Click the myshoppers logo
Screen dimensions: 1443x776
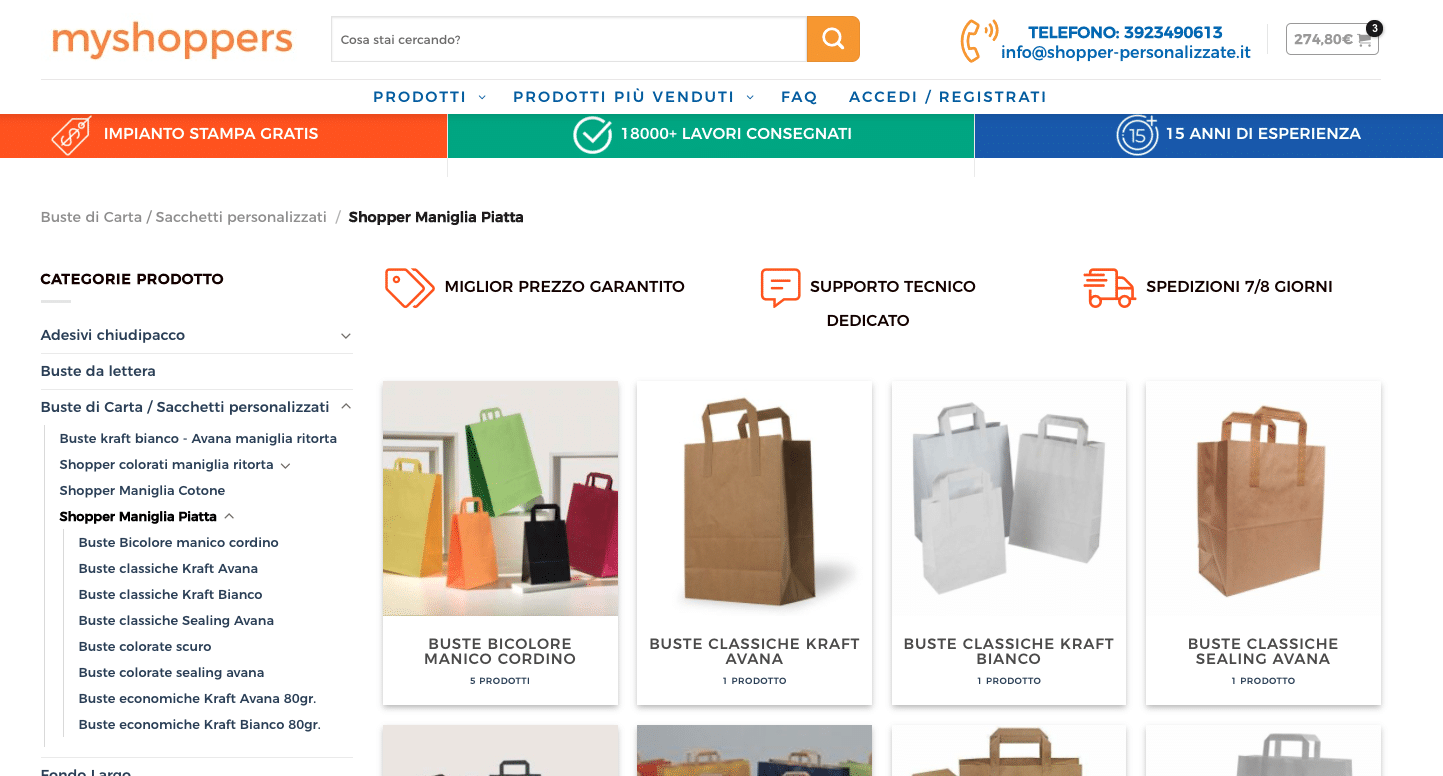click(172, 40)
